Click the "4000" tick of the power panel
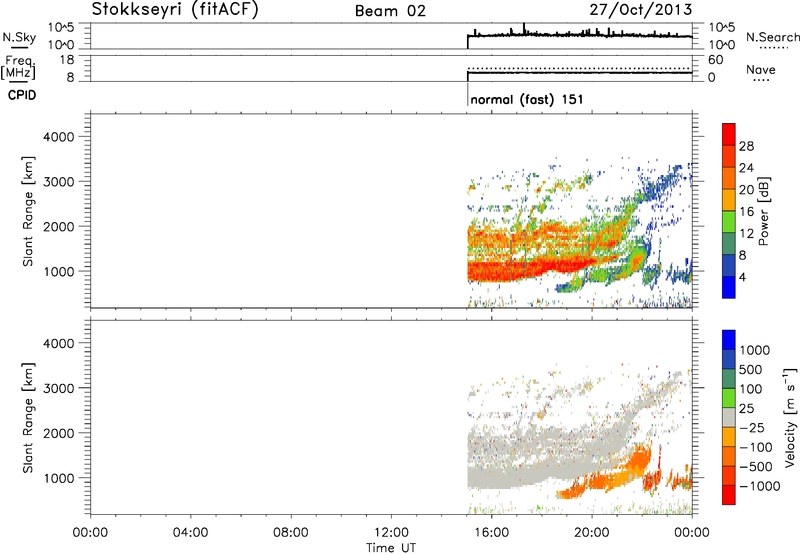 (59, 137)
